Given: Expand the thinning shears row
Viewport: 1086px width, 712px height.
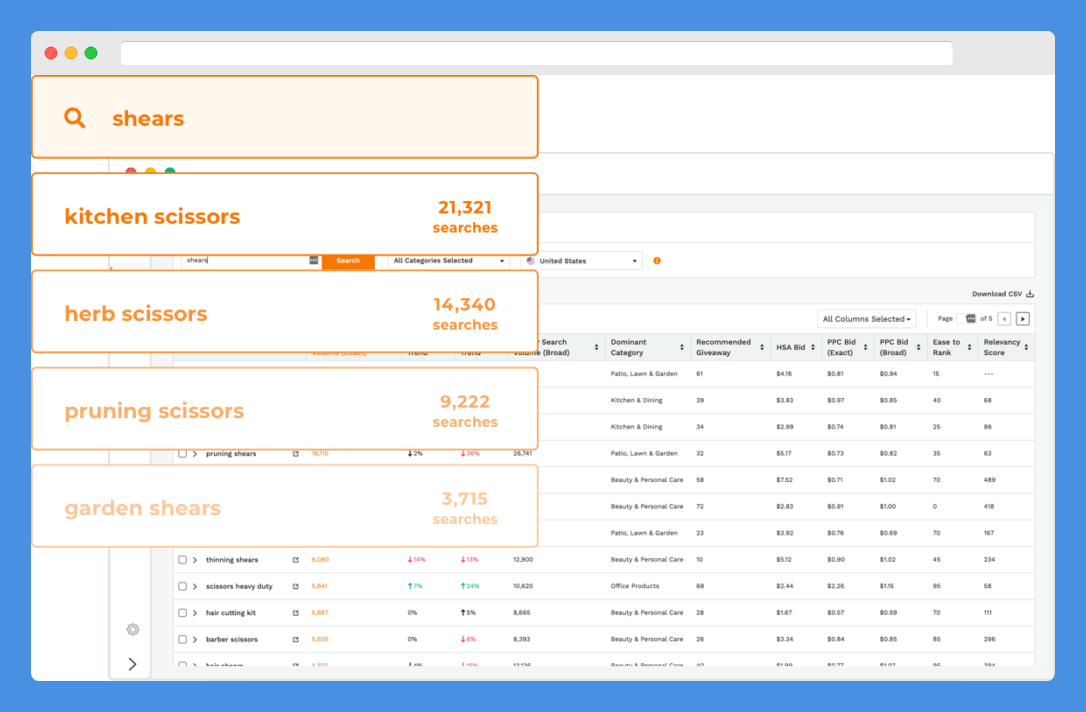Looking at the screenshot, I should click(195, 560).
